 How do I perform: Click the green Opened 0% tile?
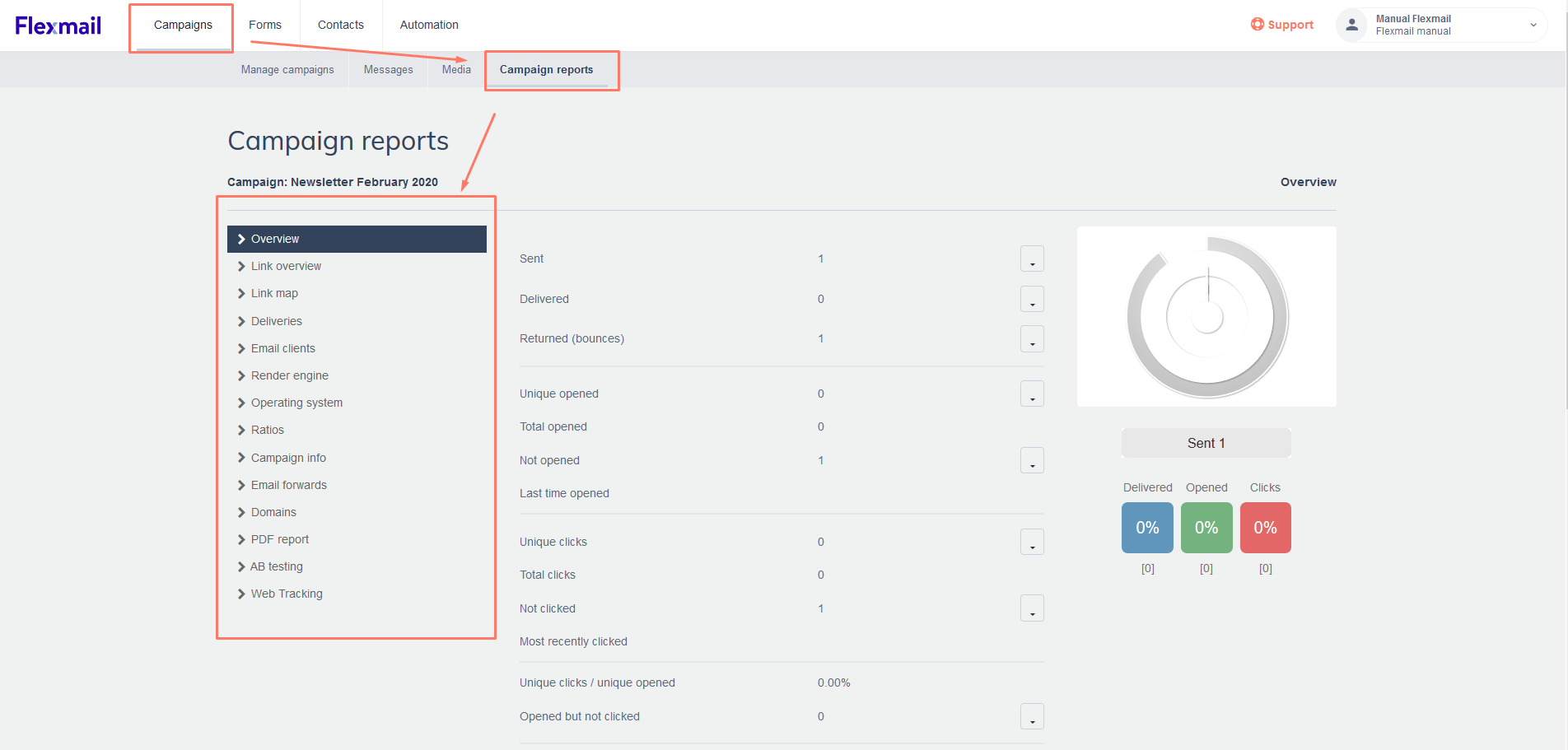pos(1206,528)
